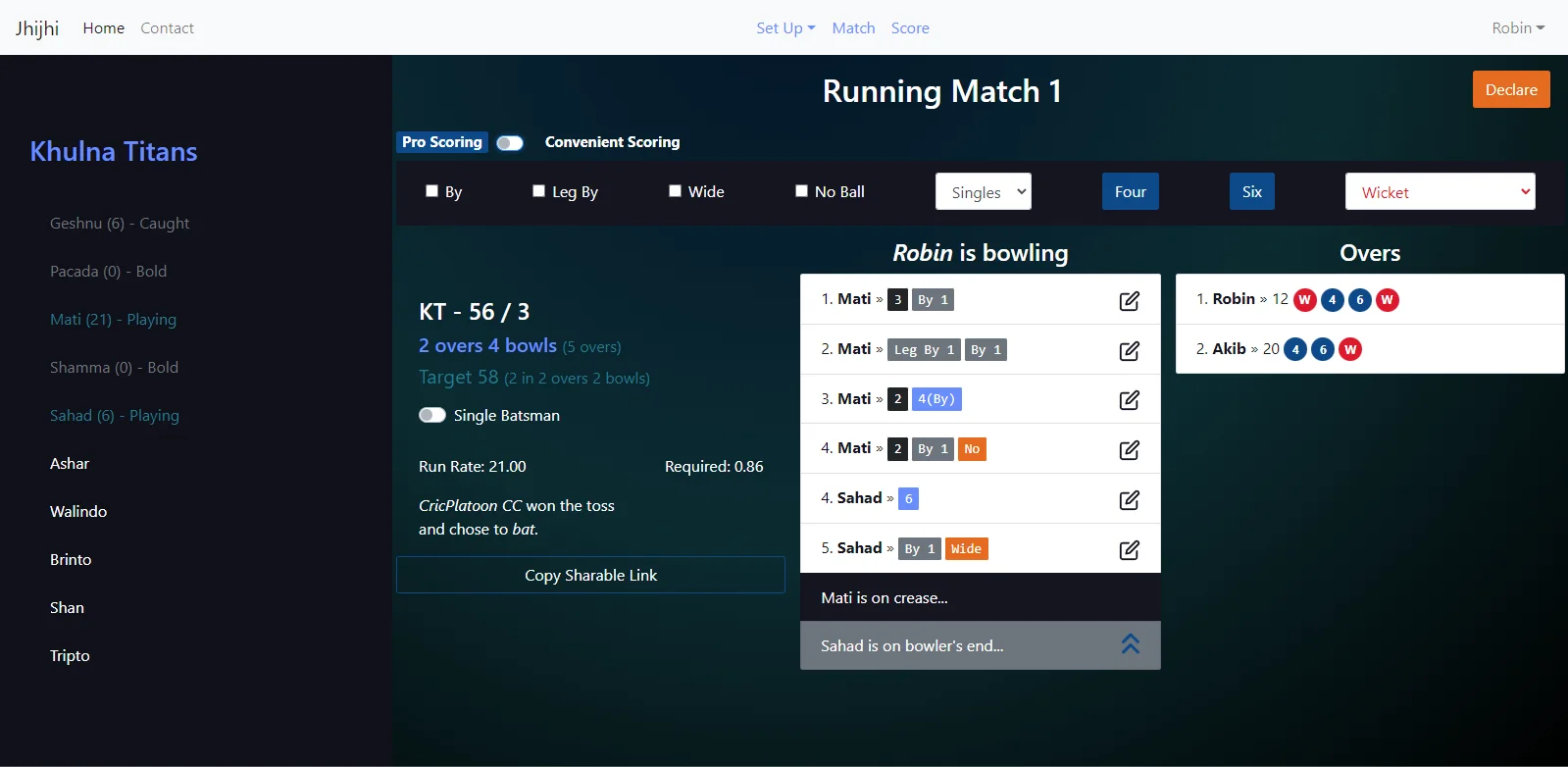Click the red W ball in Akib's over

point(1349,349)
